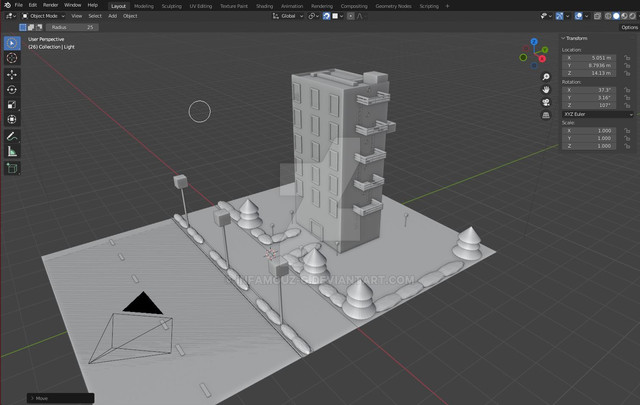Toggle lock on Rotation Z
The image size is (640, 405).
[626, 104]
